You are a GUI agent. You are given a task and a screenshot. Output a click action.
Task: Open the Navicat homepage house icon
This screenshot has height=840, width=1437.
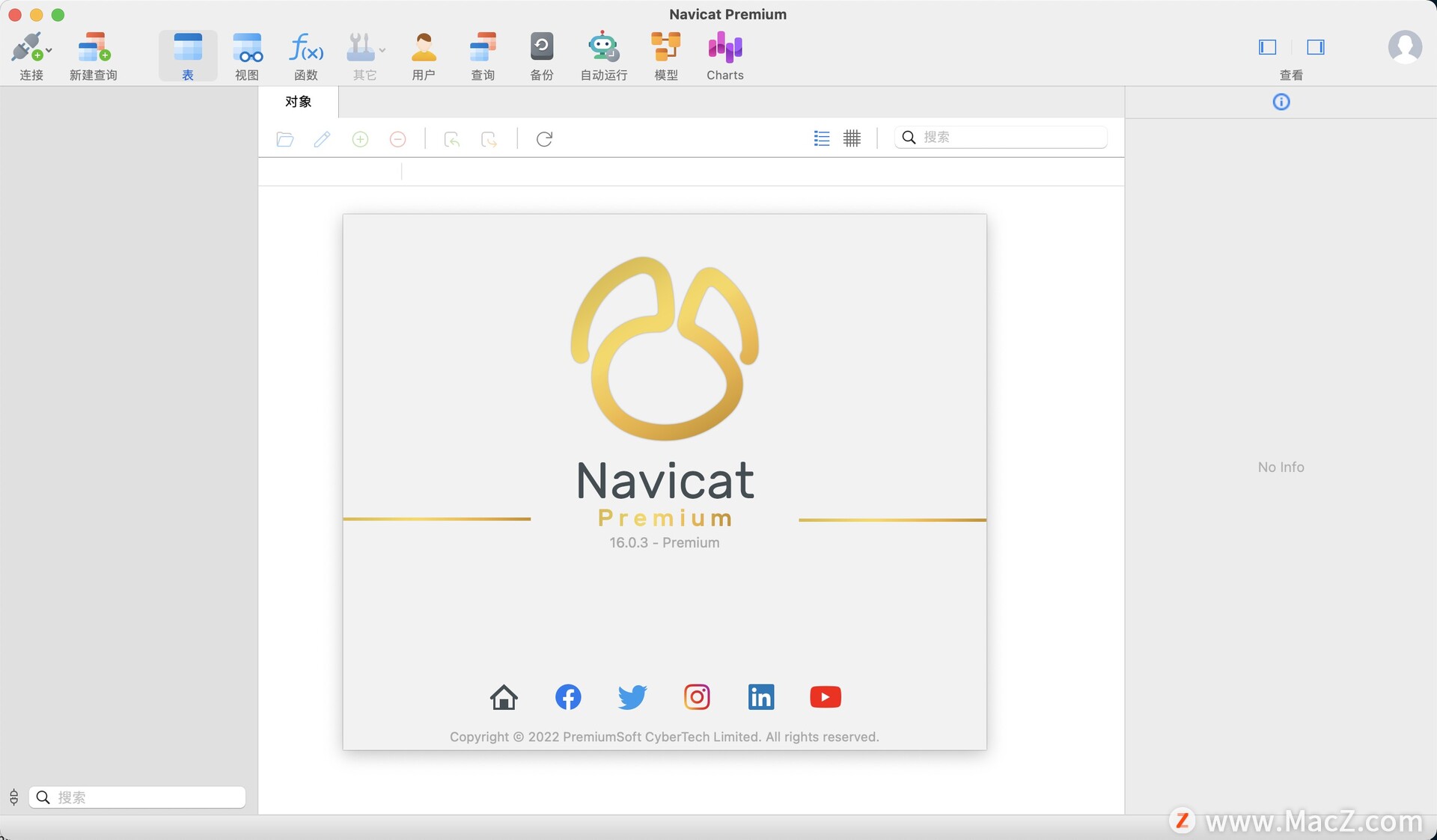504,697
